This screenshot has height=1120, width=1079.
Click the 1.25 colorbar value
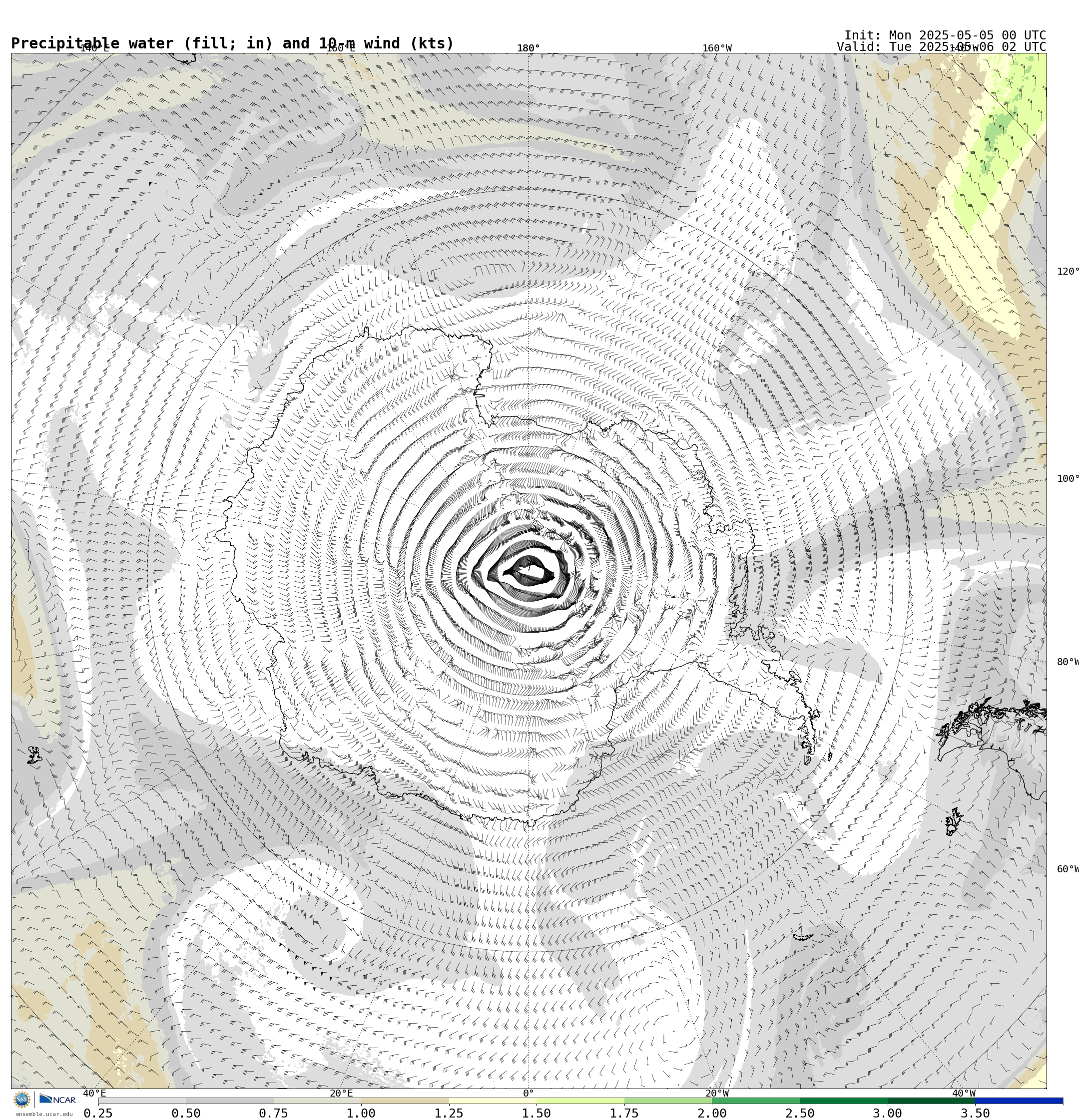pos(449,1113)
